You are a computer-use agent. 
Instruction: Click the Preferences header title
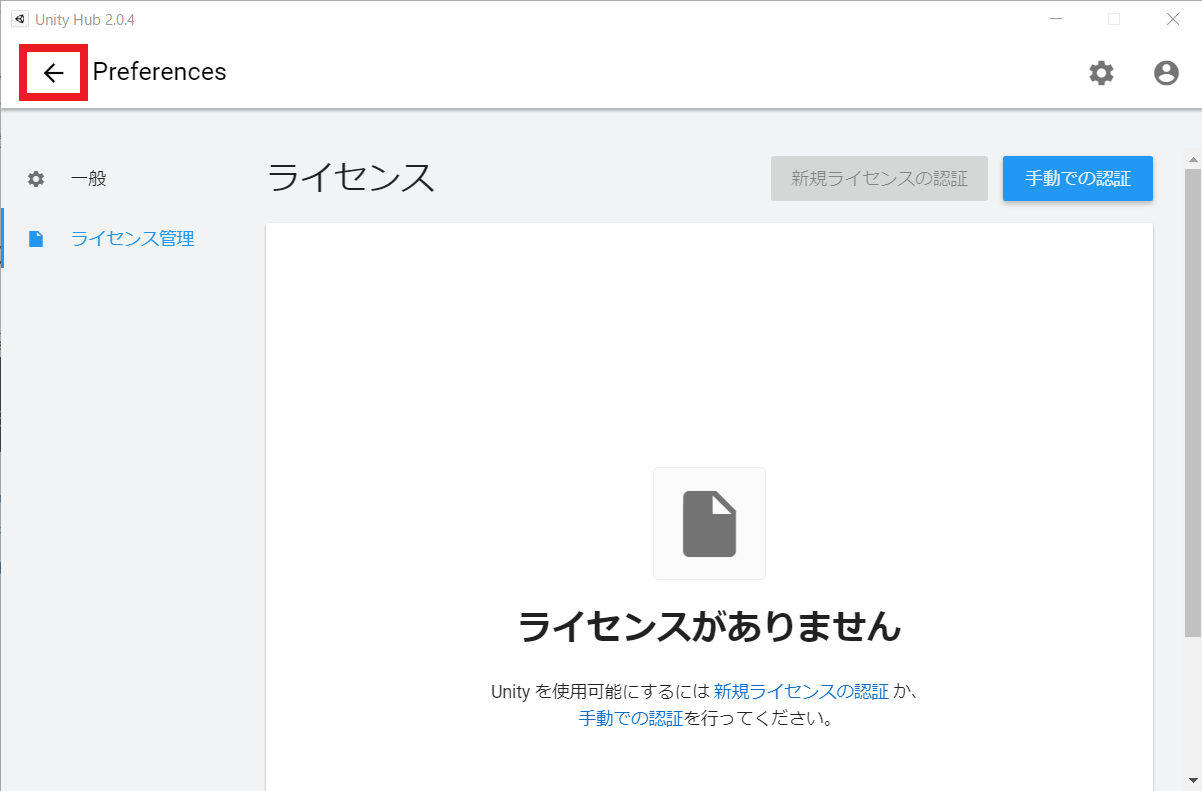click(x=160, y=72)
